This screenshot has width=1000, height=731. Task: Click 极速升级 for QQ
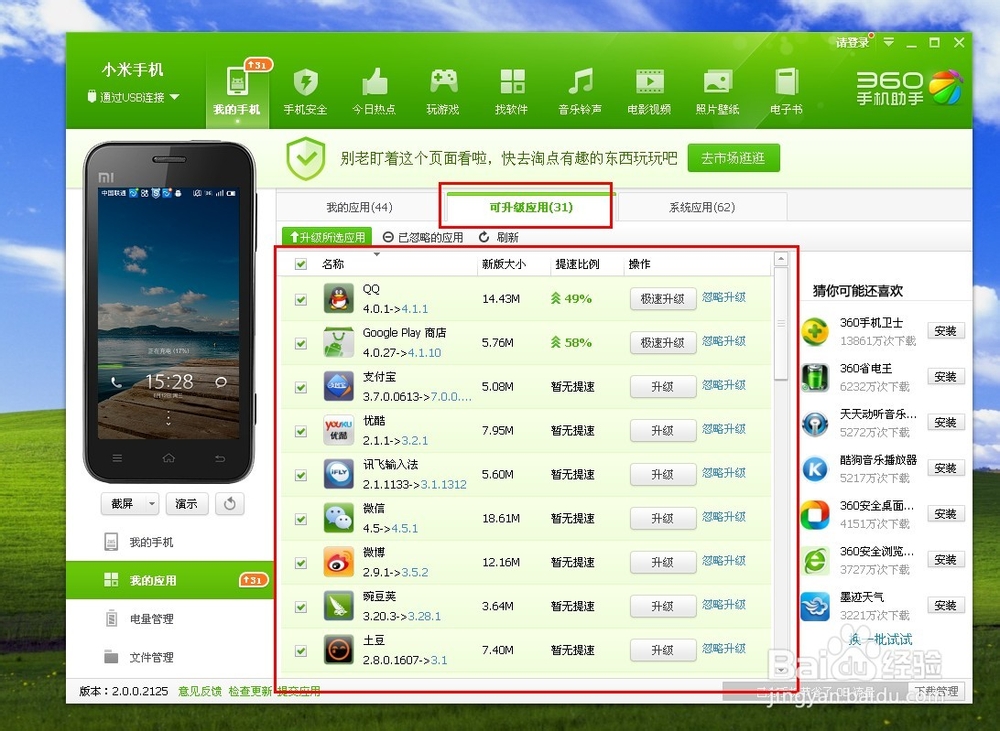coord(663,299)
